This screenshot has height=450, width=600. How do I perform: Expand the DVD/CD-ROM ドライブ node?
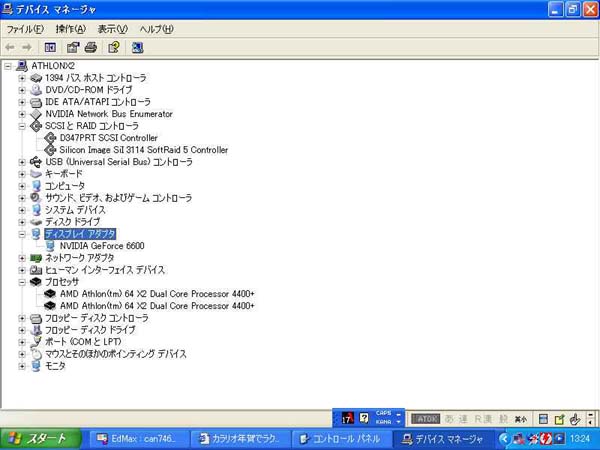[22, 90]
